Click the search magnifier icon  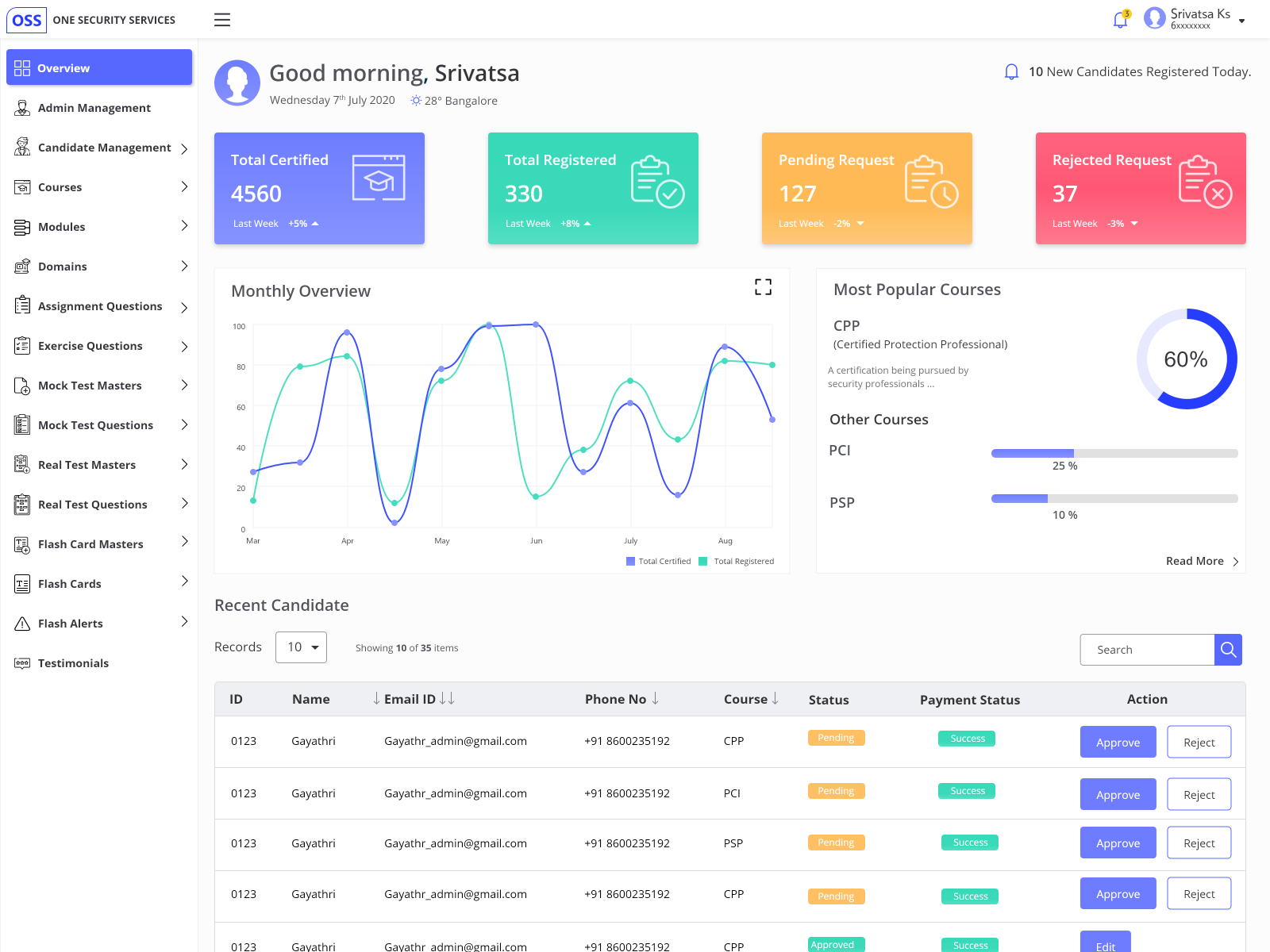[x=1227, y=649]
